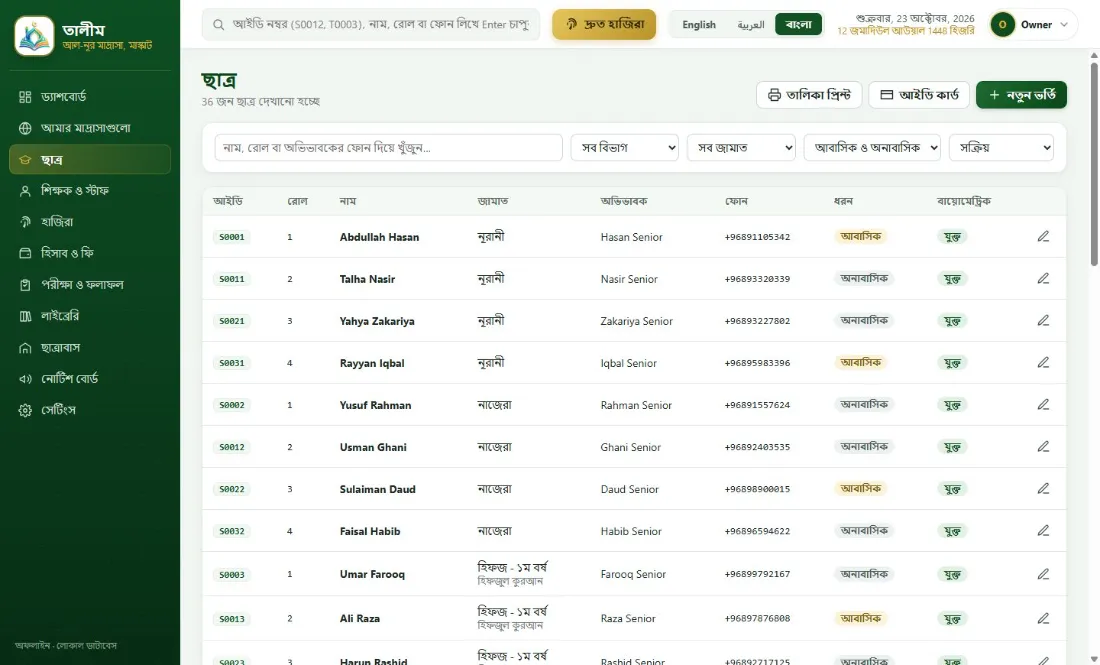Click the তালিকা প্রিন্ট print list button
Image resolution: width=1100 pixels, height=665 pixels.
809,95
